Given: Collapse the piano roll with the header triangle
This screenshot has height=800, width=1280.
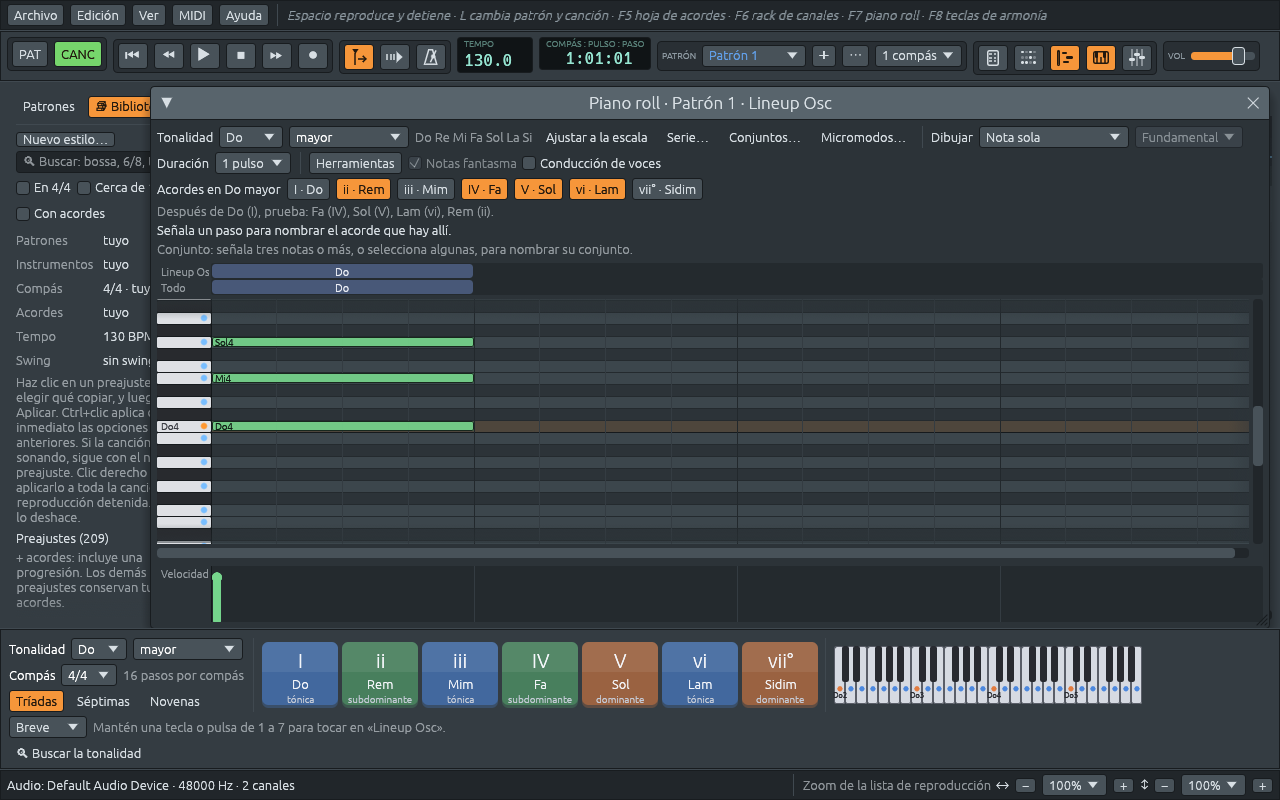Looking at the screenshot, I should pos(167,102).
